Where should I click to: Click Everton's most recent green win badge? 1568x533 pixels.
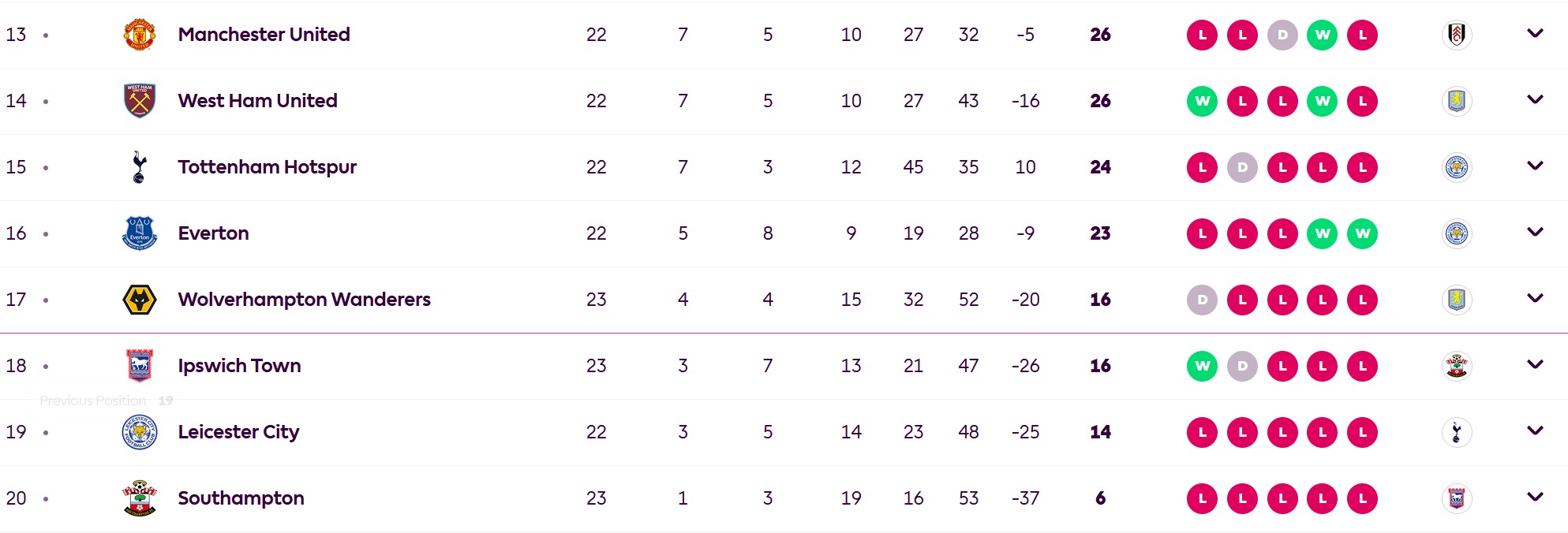click(x=1363, y=233)
